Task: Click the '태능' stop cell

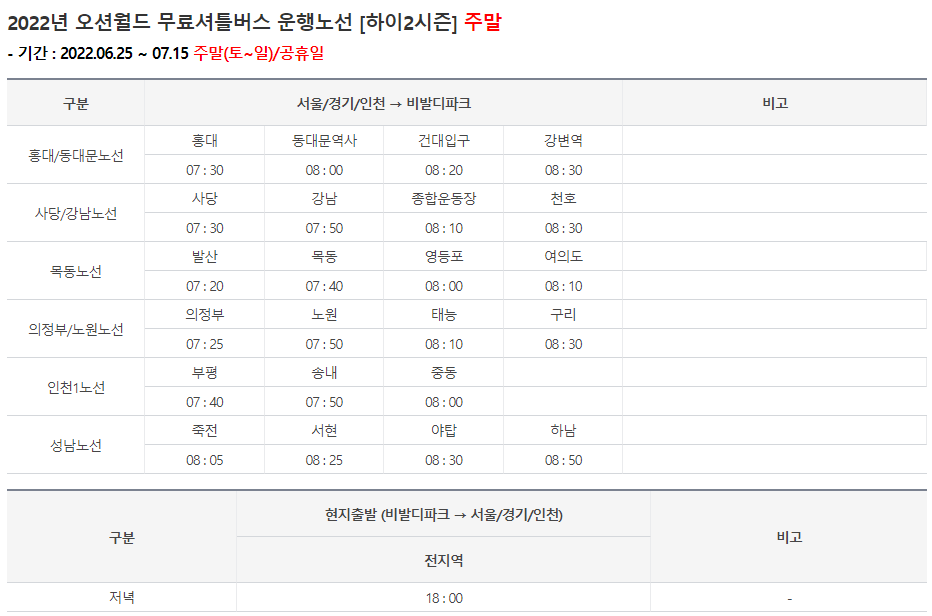Action: [443, 315]
